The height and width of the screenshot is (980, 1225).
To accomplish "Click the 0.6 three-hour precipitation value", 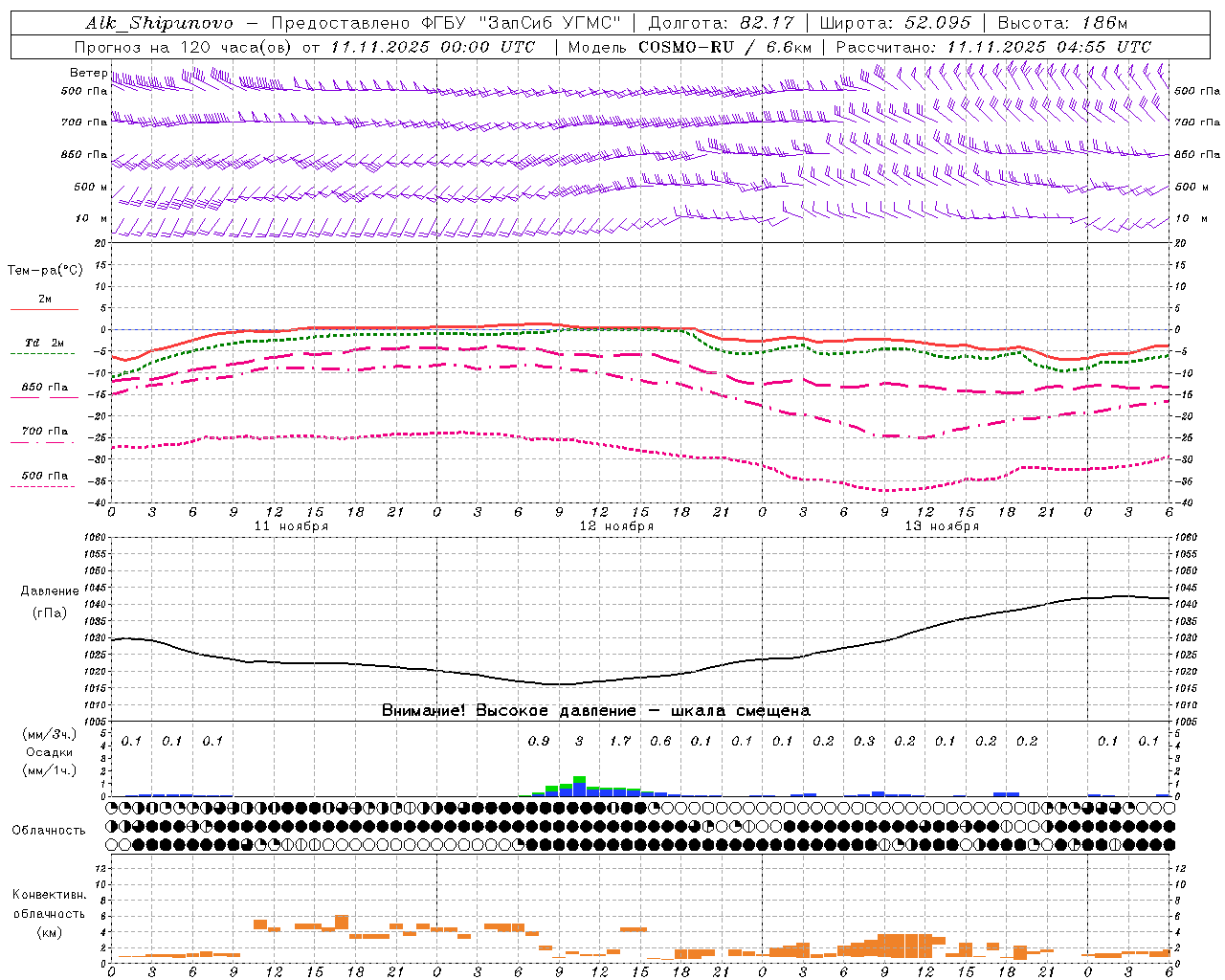I will click(660, 741).
